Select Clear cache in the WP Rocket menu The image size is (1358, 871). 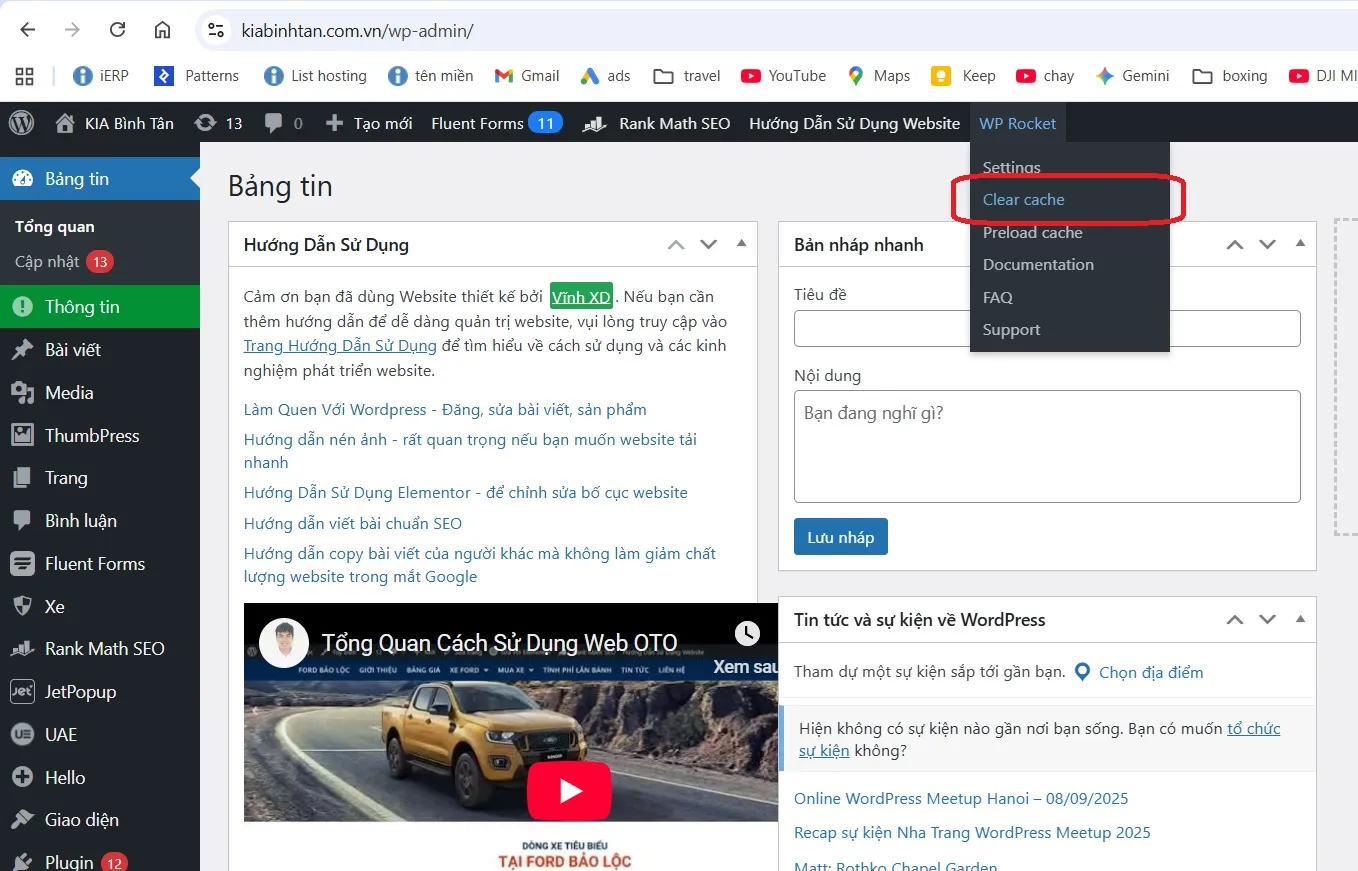tap(1024, 199)
